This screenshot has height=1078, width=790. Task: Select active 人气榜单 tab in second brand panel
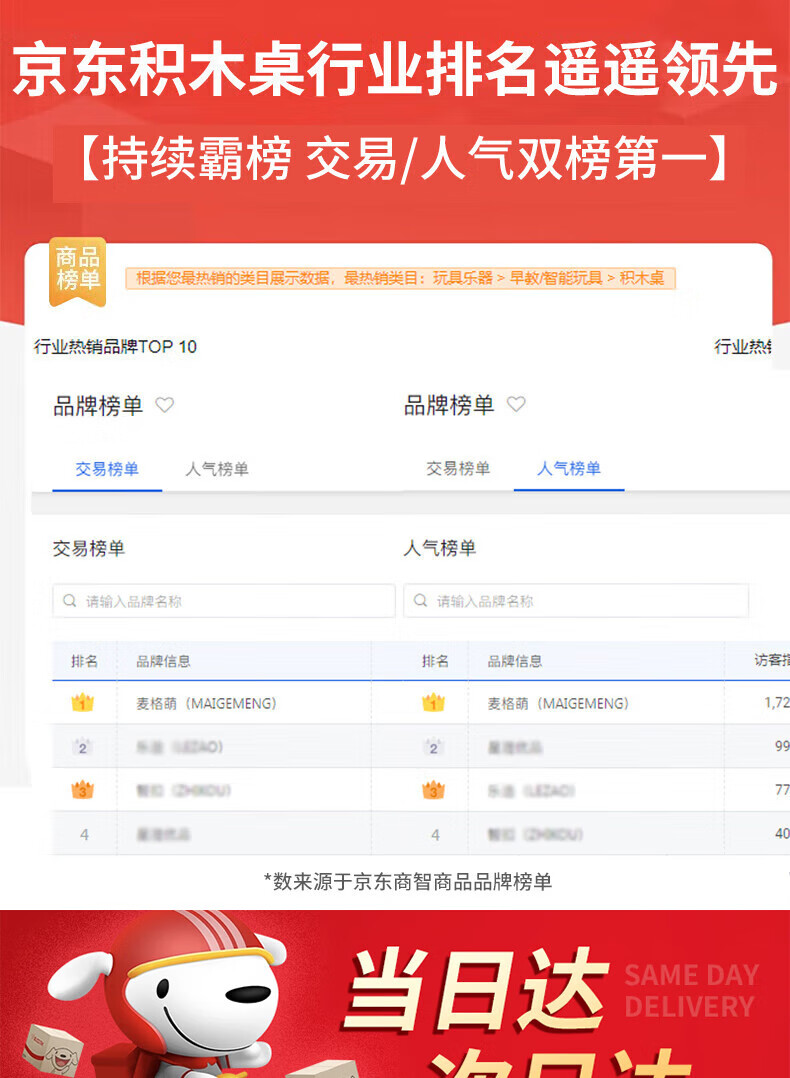point(569,469)
